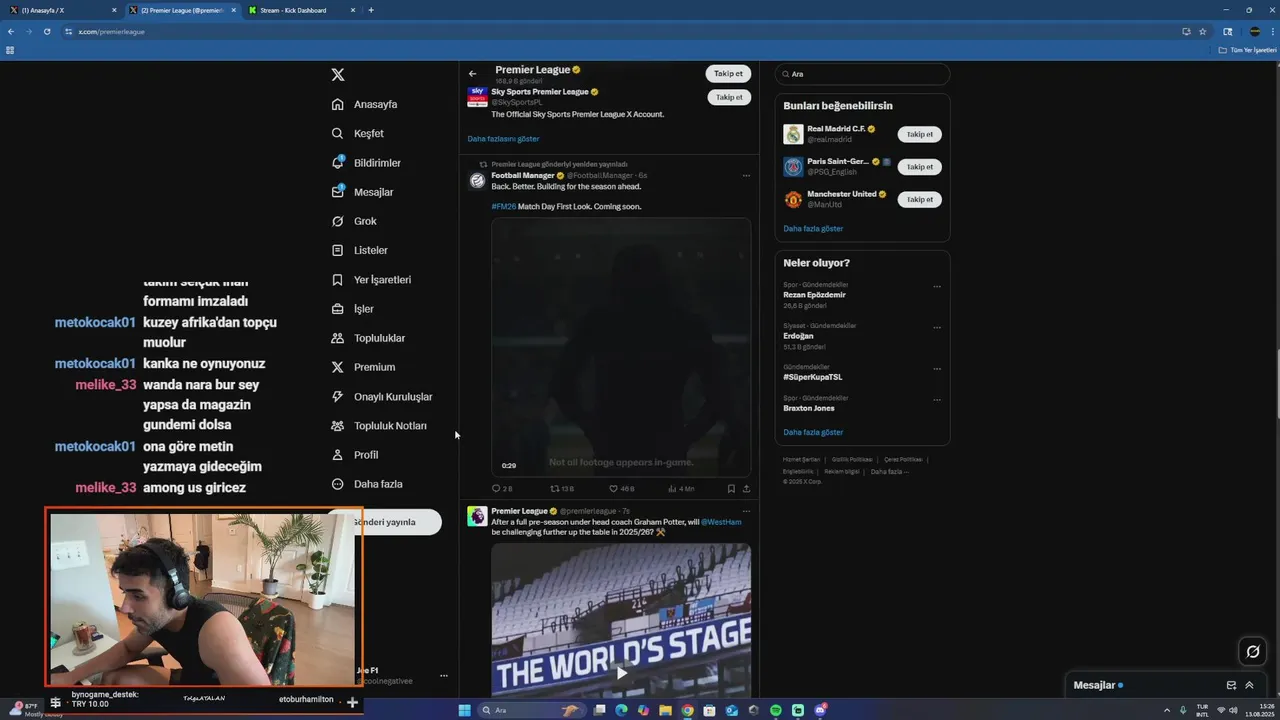Click the Yer İşaretleri bookmark icon
The height and width of the screenshot is (720, 1280).
[x=337, y=280]
